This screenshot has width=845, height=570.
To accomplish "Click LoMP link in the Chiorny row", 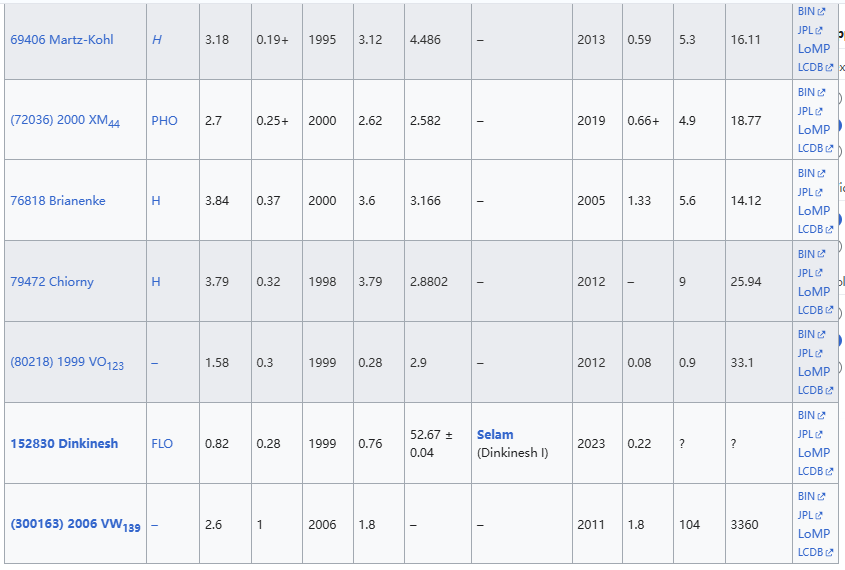I will tap(814, 292).
